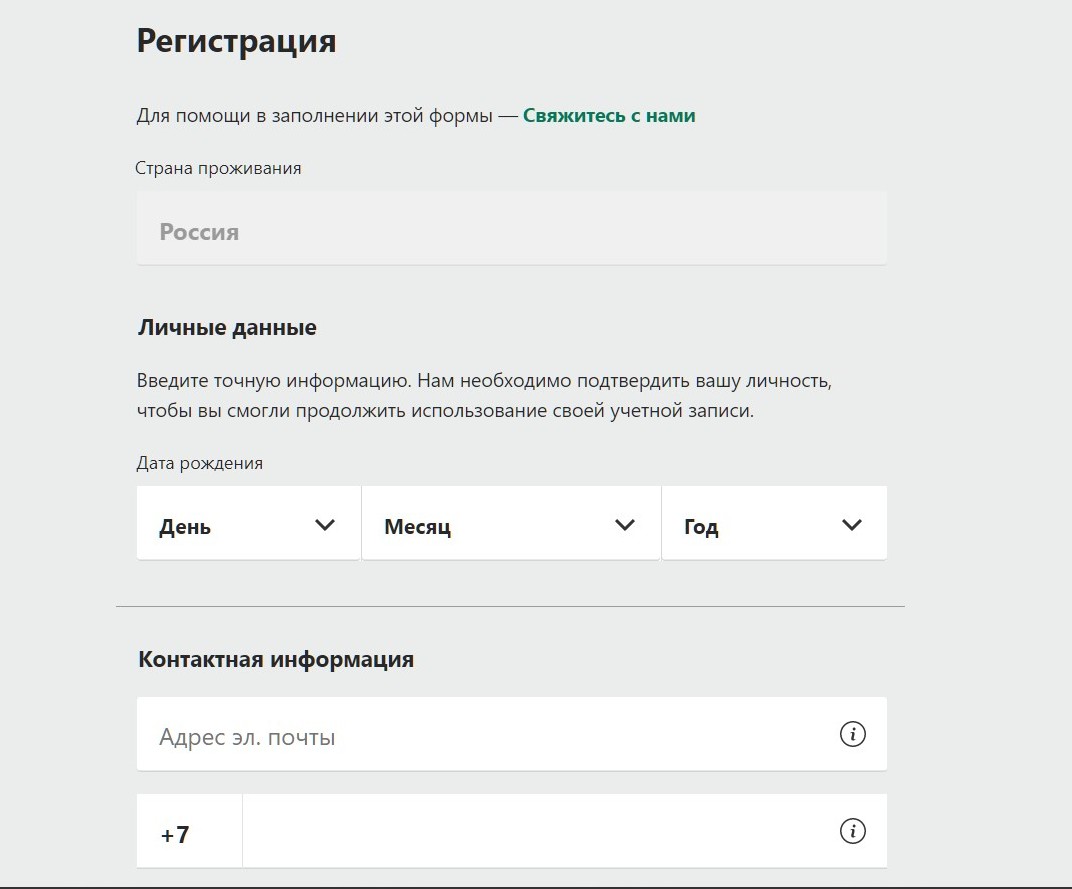Open the День dropdown

tap(248, 523)
